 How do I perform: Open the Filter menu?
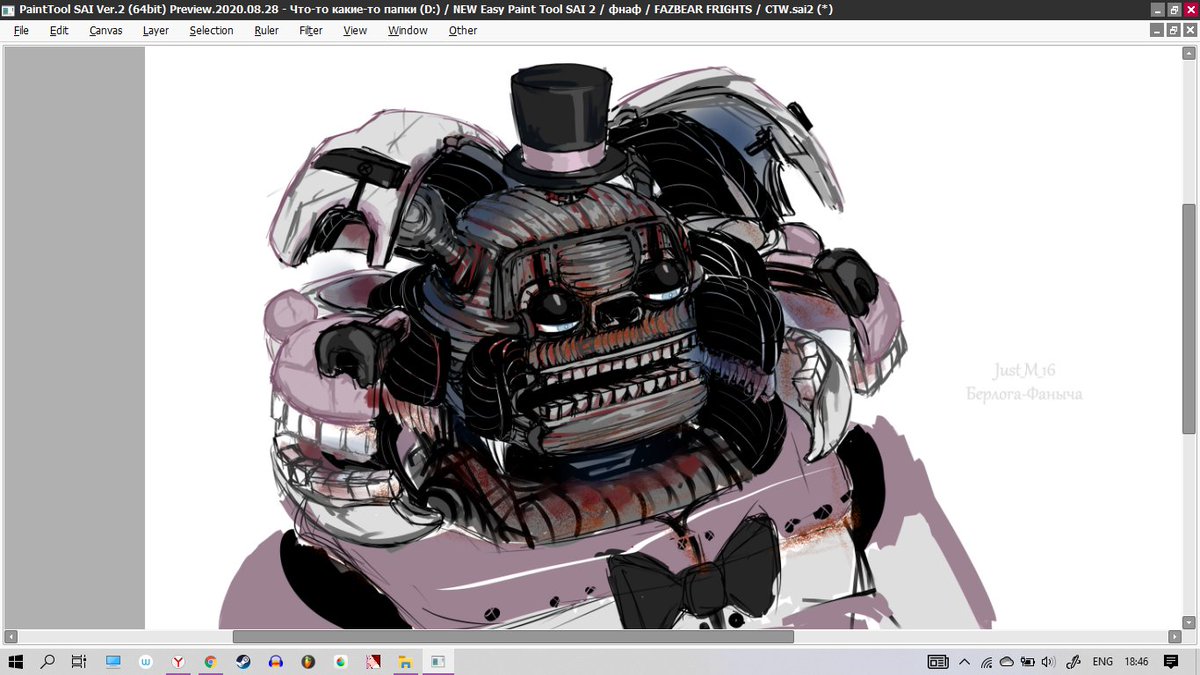pos(310,30)
